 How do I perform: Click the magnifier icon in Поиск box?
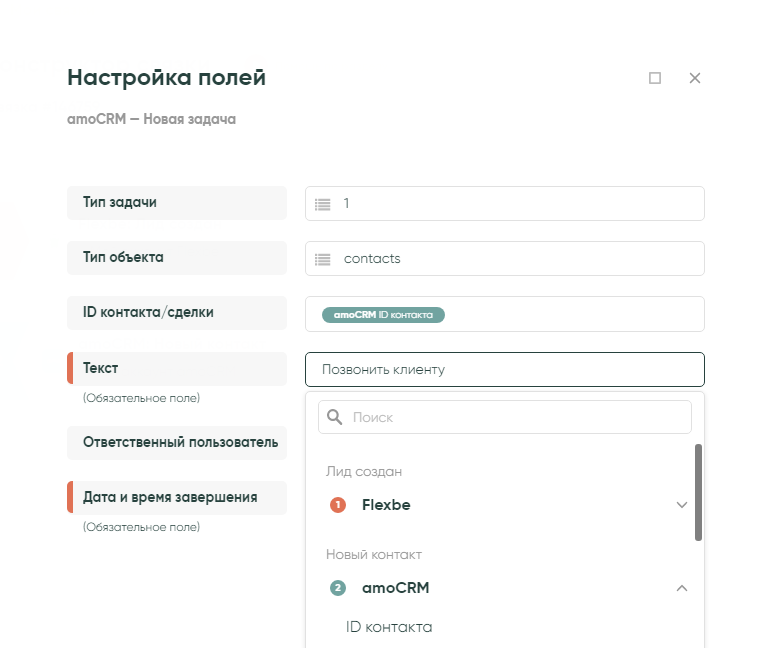(335, 417)
